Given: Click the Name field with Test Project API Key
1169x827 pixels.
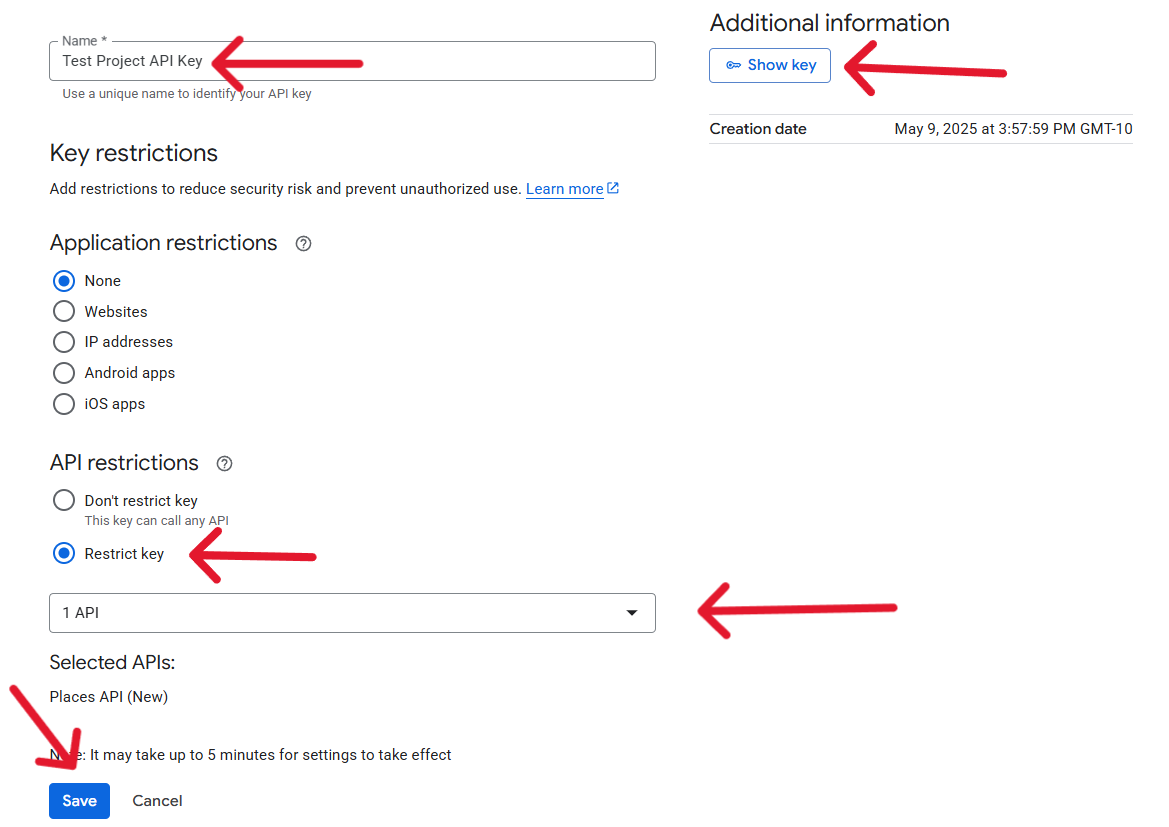Looking at the screenshot, I should (x=352, y=61).
